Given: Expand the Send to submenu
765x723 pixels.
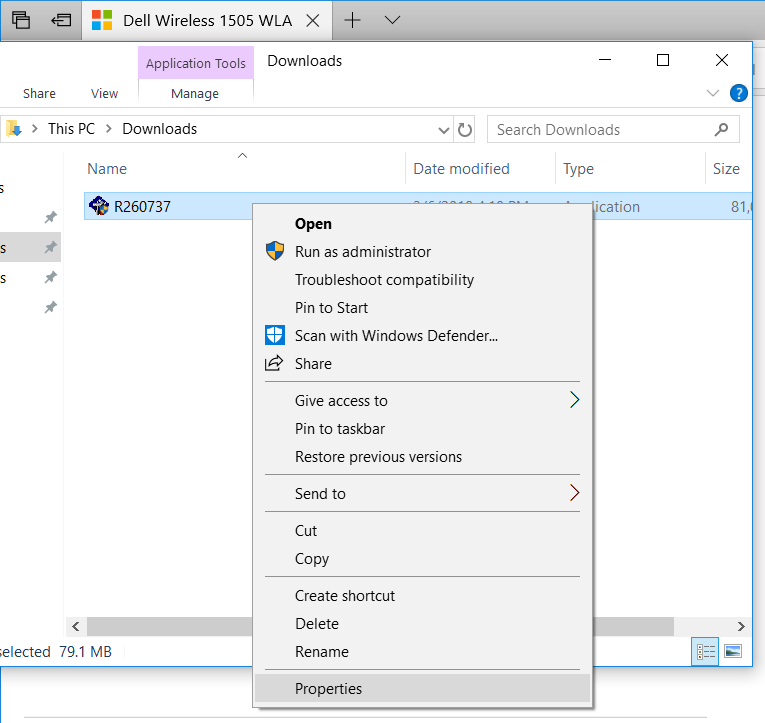Looking at the screenshot, I should coord(422,494).
